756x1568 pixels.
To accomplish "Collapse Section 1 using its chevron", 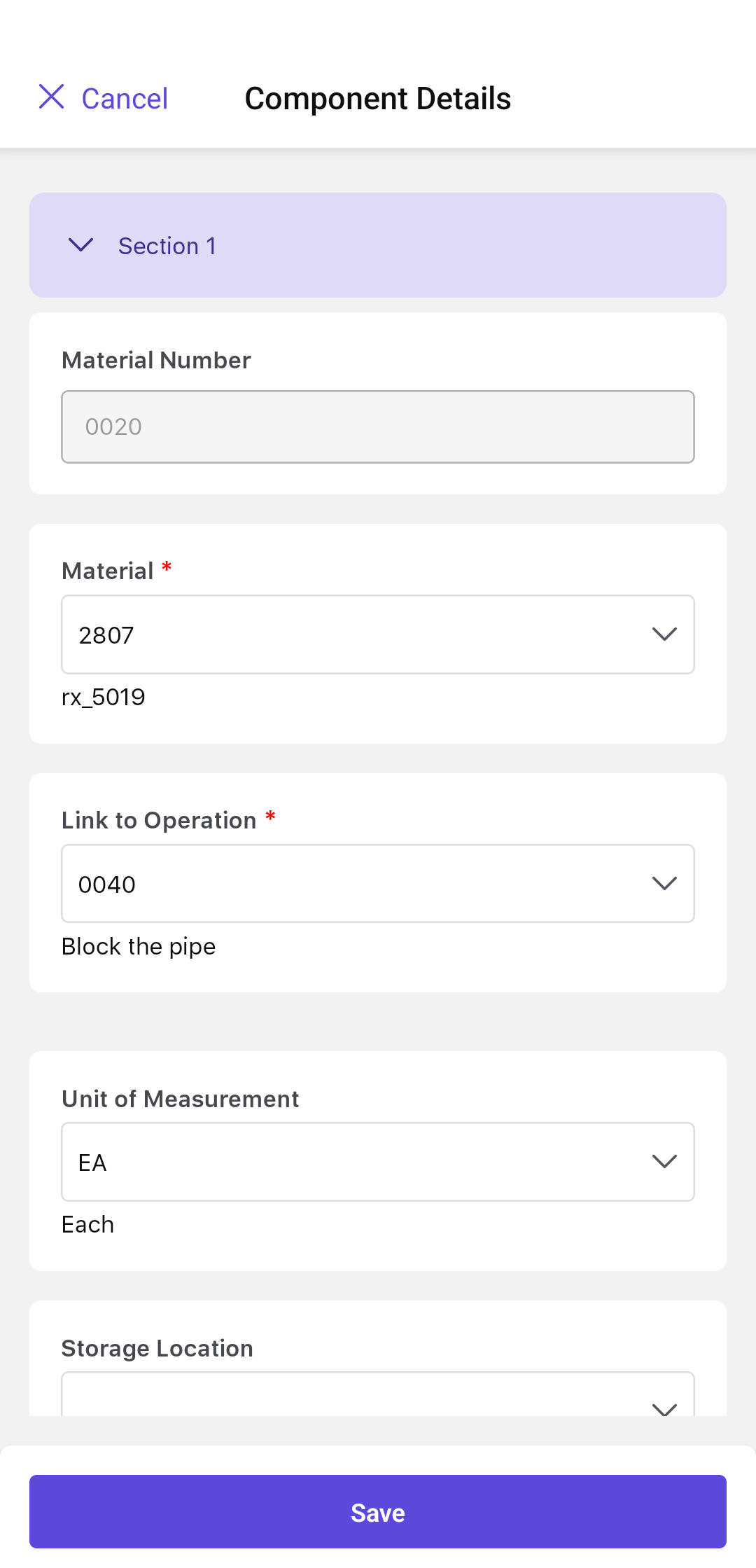I will click(81, 245).
